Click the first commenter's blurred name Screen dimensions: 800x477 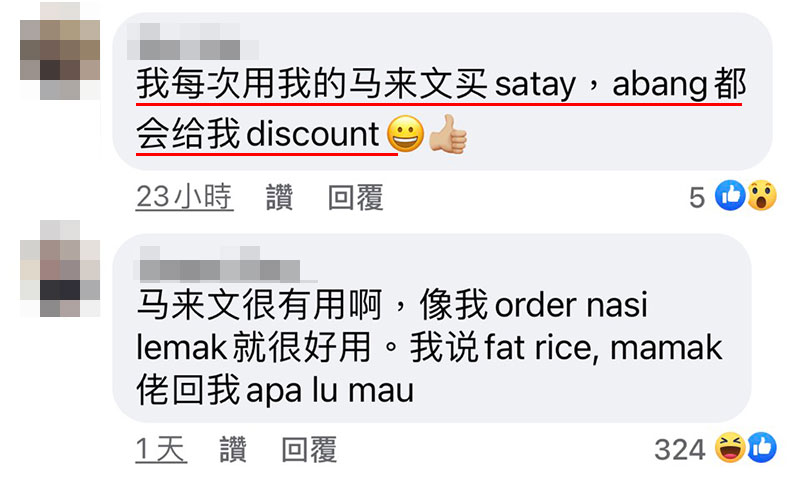(193, 42)
